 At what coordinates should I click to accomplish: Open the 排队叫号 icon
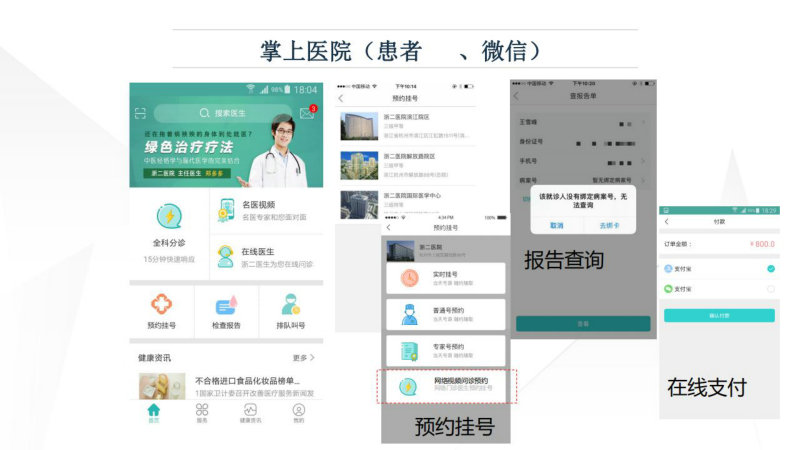click(x=291, y=305)
